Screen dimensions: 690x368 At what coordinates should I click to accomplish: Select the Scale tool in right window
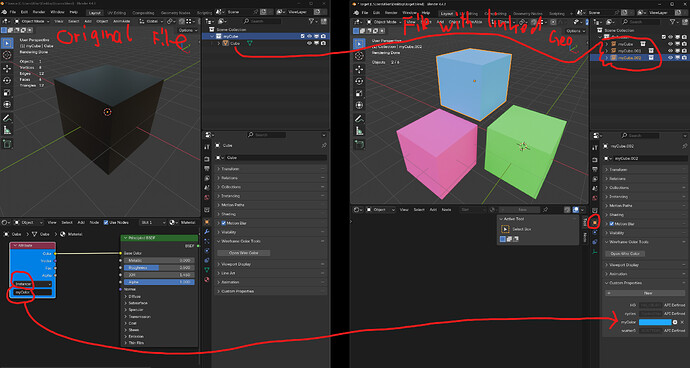pyautogui.click(x=360, y=93)
